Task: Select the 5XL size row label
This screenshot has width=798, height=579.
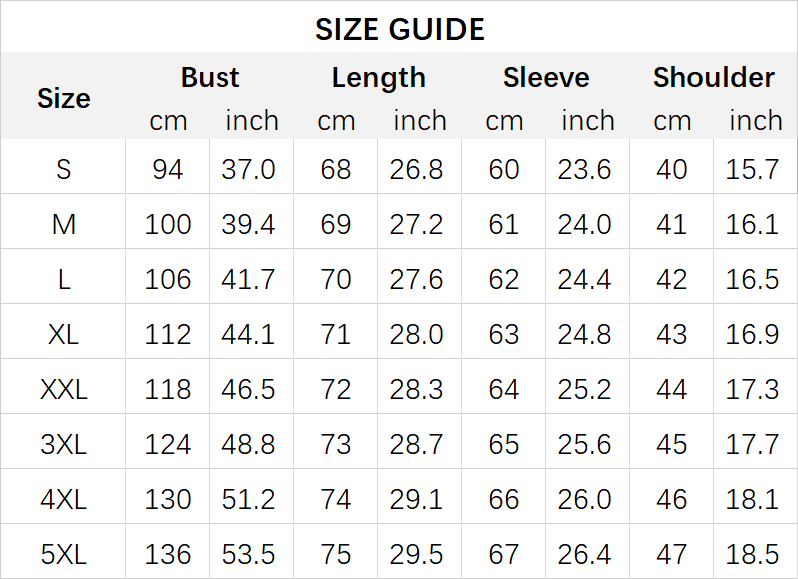Action: (x=63, y=553)
